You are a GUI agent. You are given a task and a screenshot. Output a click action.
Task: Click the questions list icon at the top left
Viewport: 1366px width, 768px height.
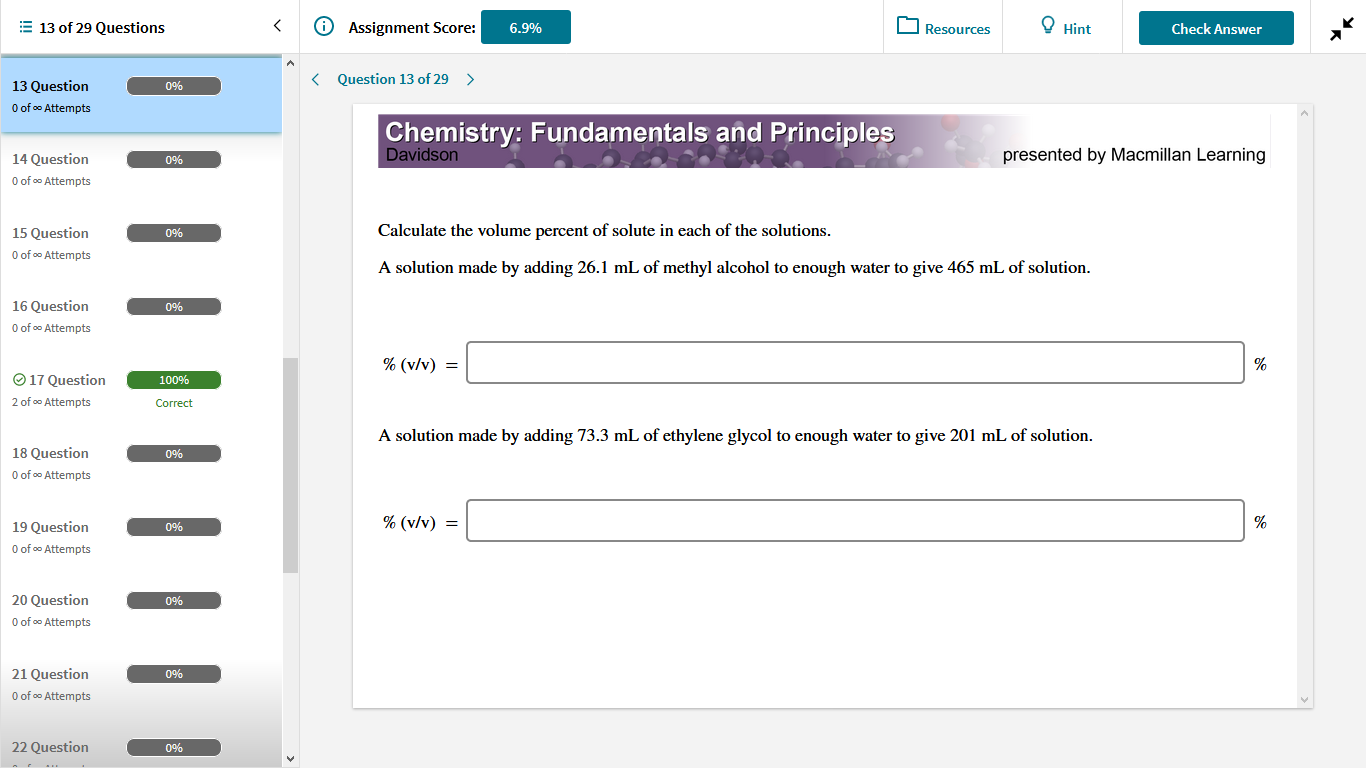(25, 27)
